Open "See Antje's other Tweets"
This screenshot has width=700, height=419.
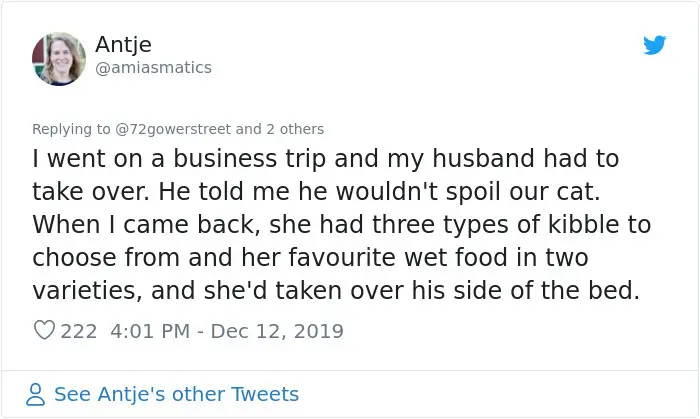pos(176,394)
